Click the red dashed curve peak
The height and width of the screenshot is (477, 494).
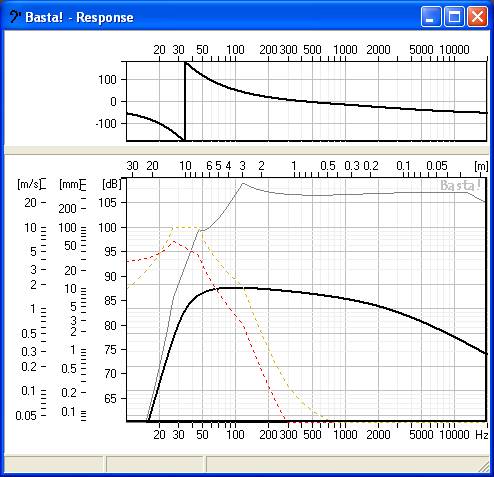coord(173,241)
